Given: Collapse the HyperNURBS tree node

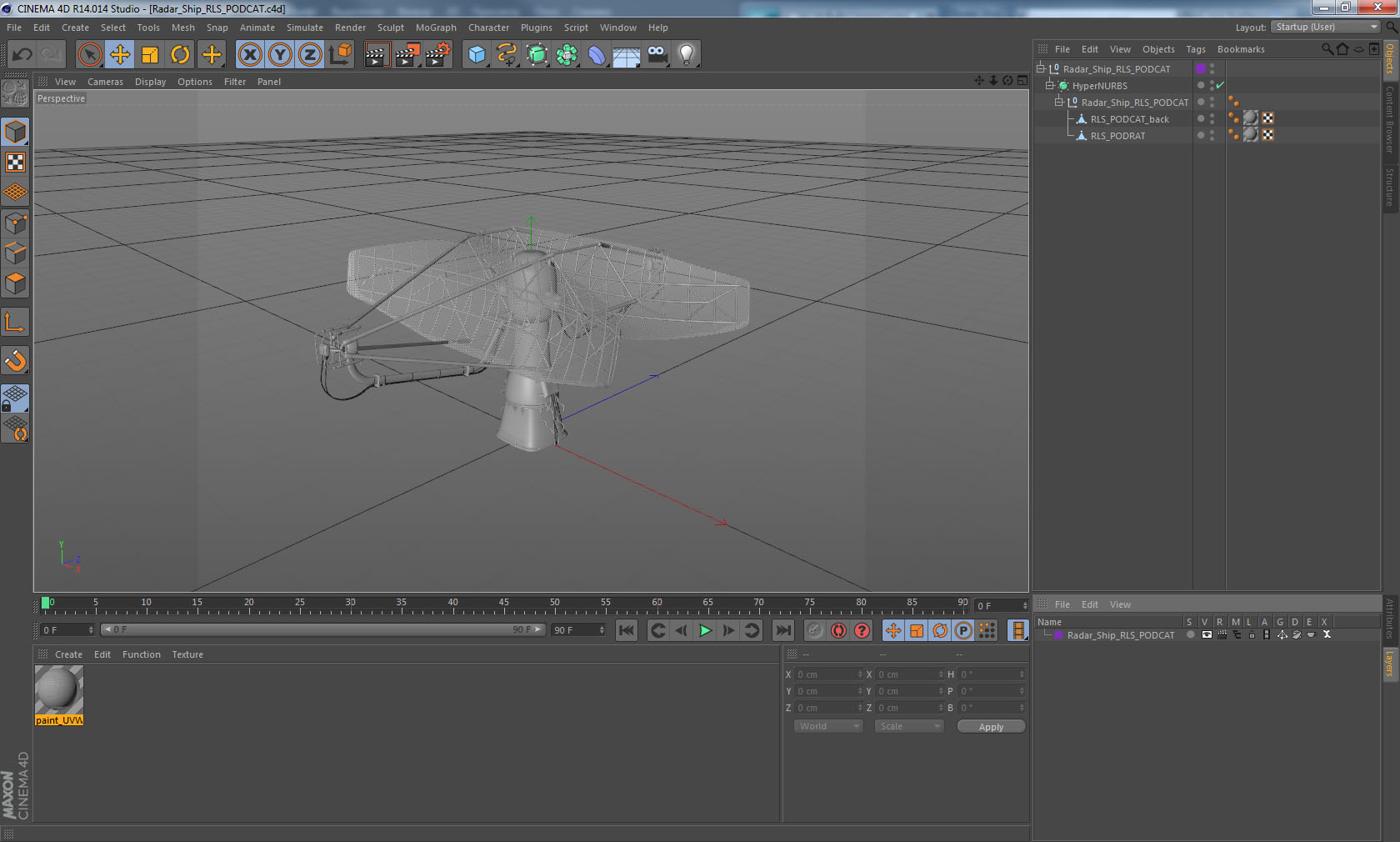Looking at the screenshot, I should click(1050, 85).
